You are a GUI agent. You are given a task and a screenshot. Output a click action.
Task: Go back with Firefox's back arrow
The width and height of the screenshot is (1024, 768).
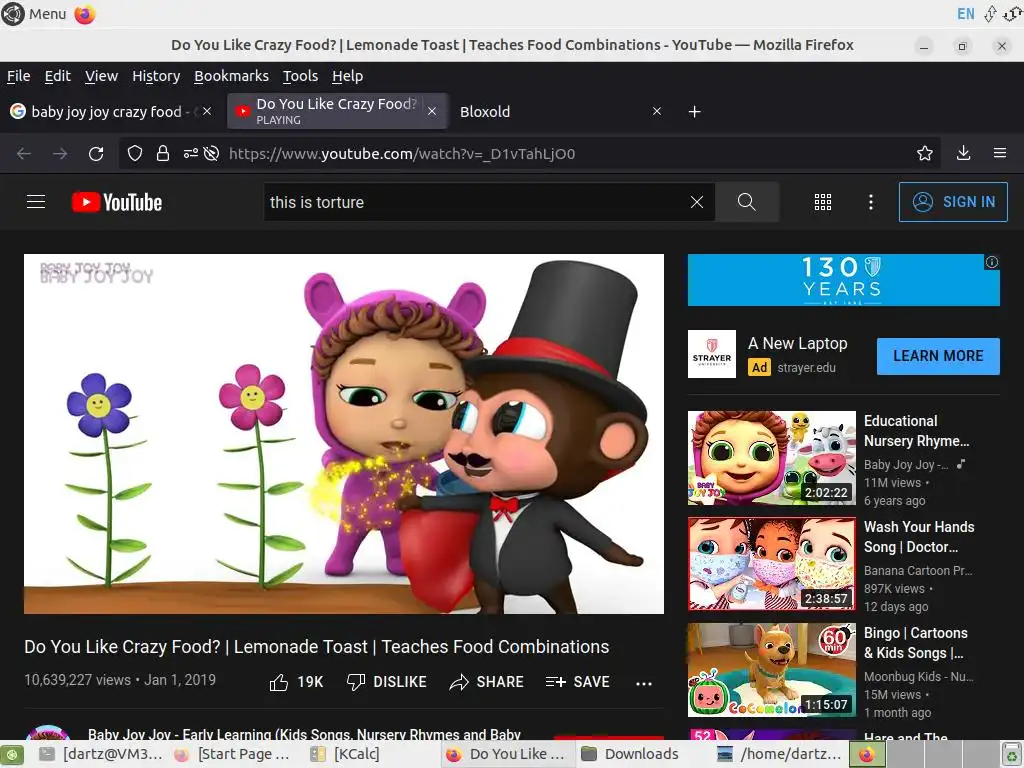(24, 153)
